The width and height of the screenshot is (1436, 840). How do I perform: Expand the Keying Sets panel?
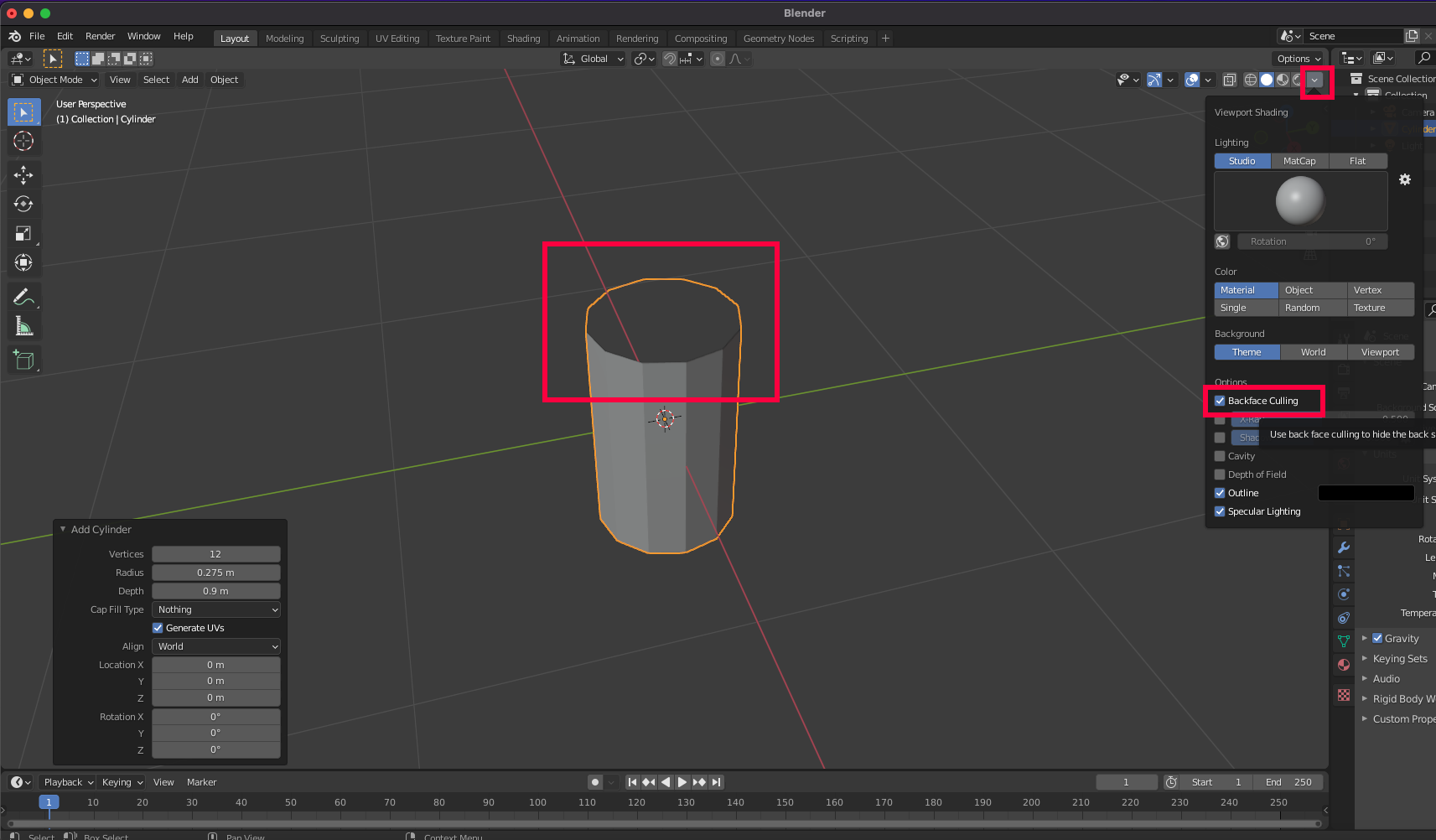point(1365,659)
